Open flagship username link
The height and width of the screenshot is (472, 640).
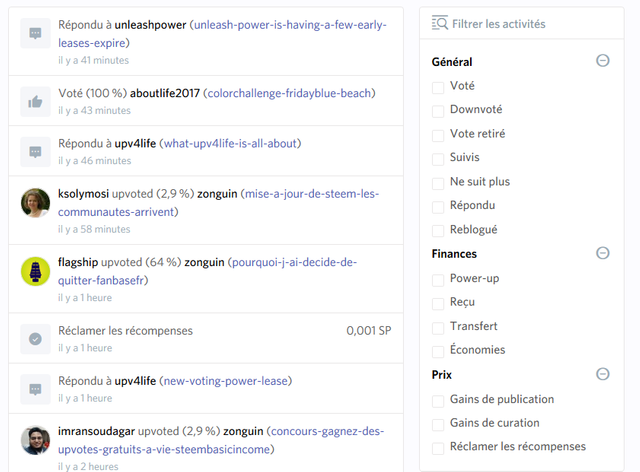click(78, 263)
